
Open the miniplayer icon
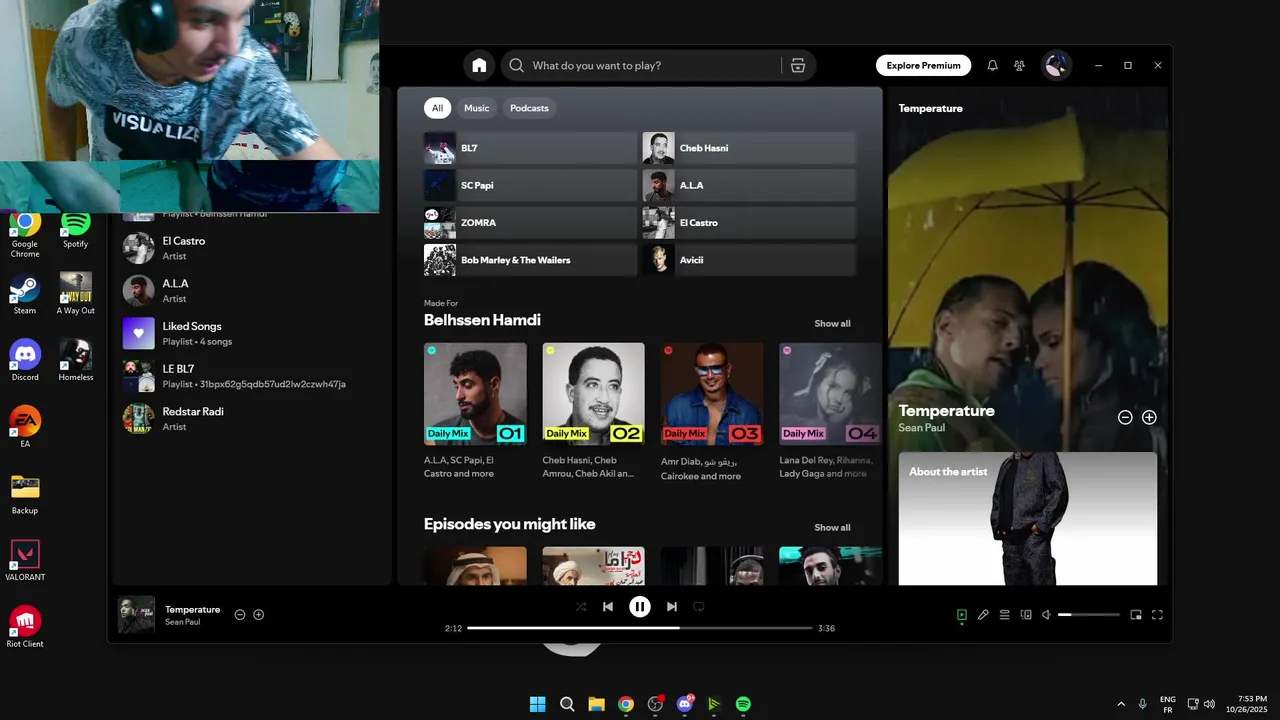(1136, 615)
